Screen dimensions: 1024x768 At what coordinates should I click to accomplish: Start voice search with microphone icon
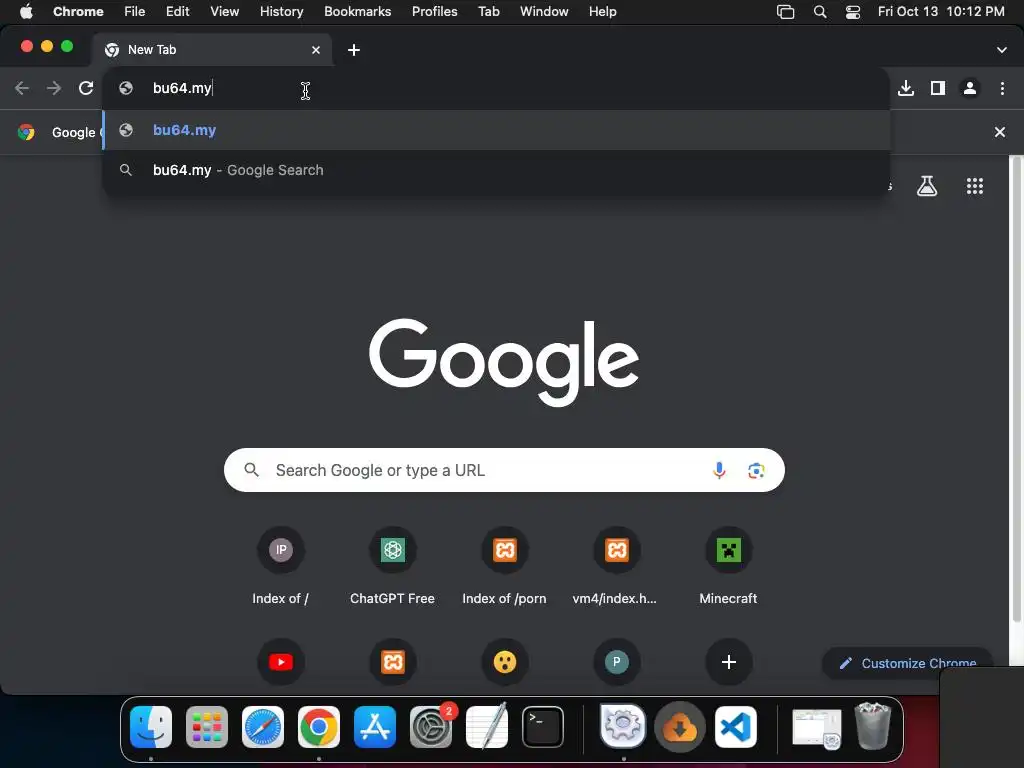point(719,470)
